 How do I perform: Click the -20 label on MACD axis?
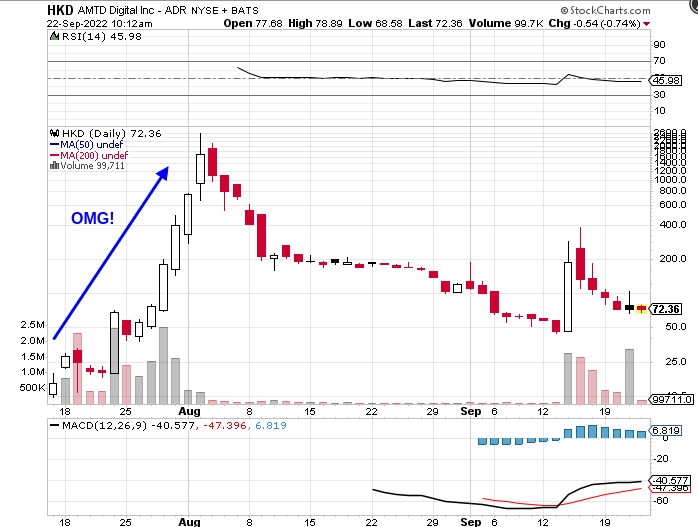pyautogui.click(x=662, y=458)
